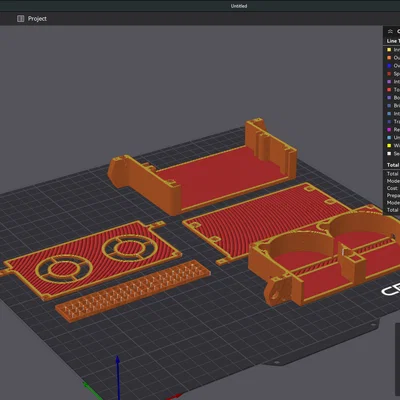Viewport: 400px width, 400px height.
Task: Click the collapse icon atop legend panel
Action: pos(390,31)
